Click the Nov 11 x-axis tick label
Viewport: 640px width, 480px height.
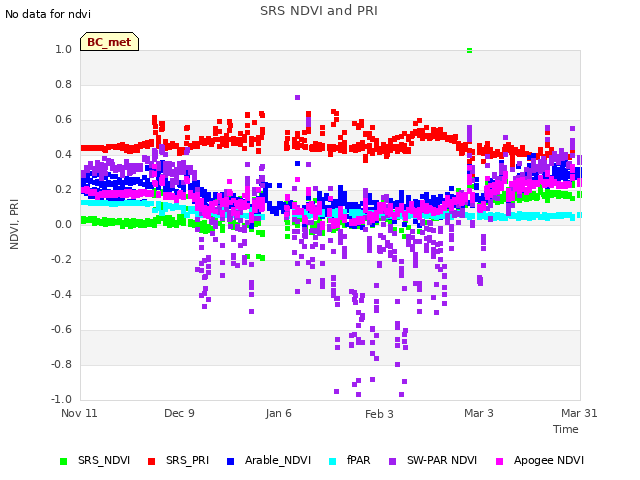pyautogui.click(x=79, y=413)
